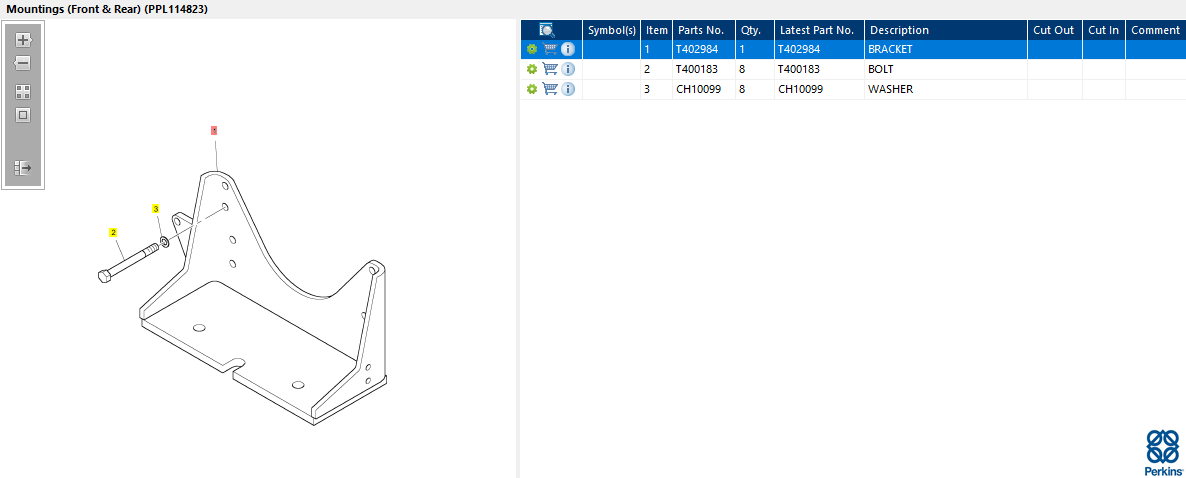
Task: Click green gear icon for BOLT row
Action: [532, 69]
